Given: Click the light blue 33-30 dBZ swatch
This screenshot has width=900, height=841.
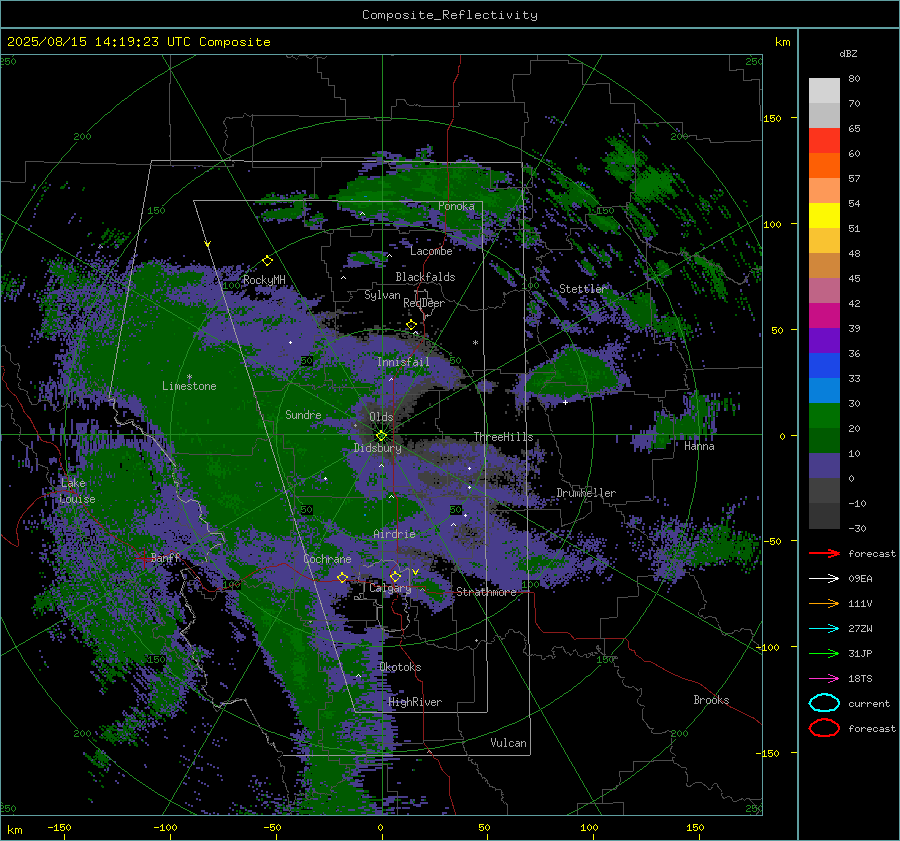Looking at the screenshot, I should point(824,391).
